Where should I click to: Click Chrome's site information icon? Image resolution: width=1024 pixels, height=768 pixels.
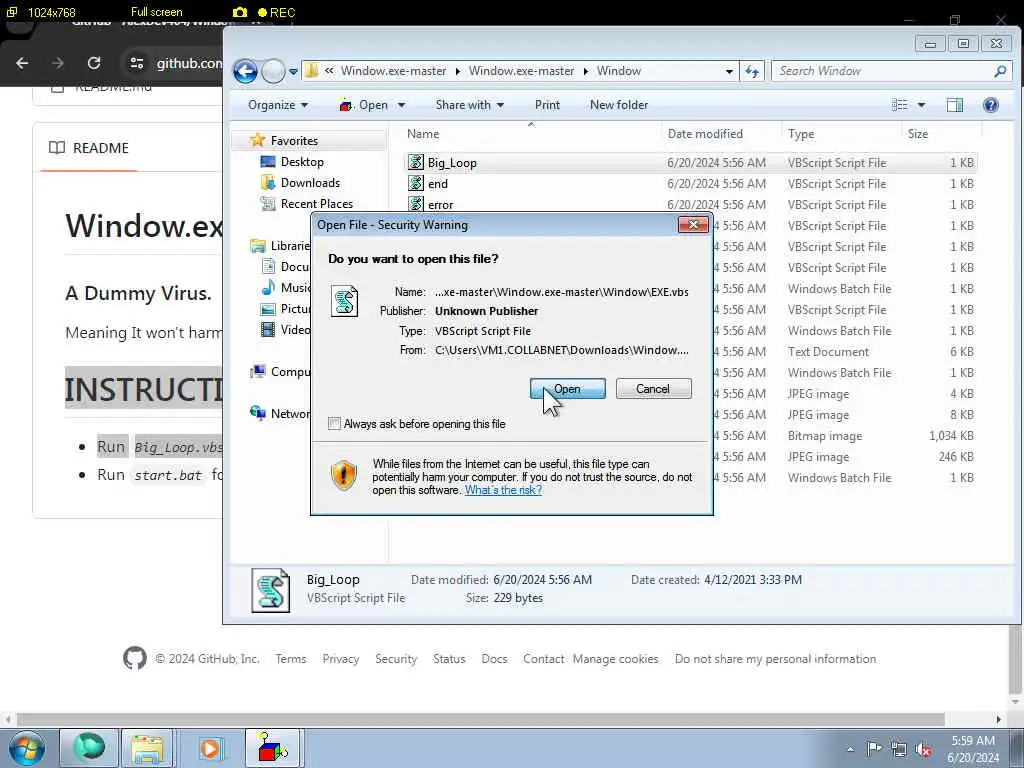(136, 63)
